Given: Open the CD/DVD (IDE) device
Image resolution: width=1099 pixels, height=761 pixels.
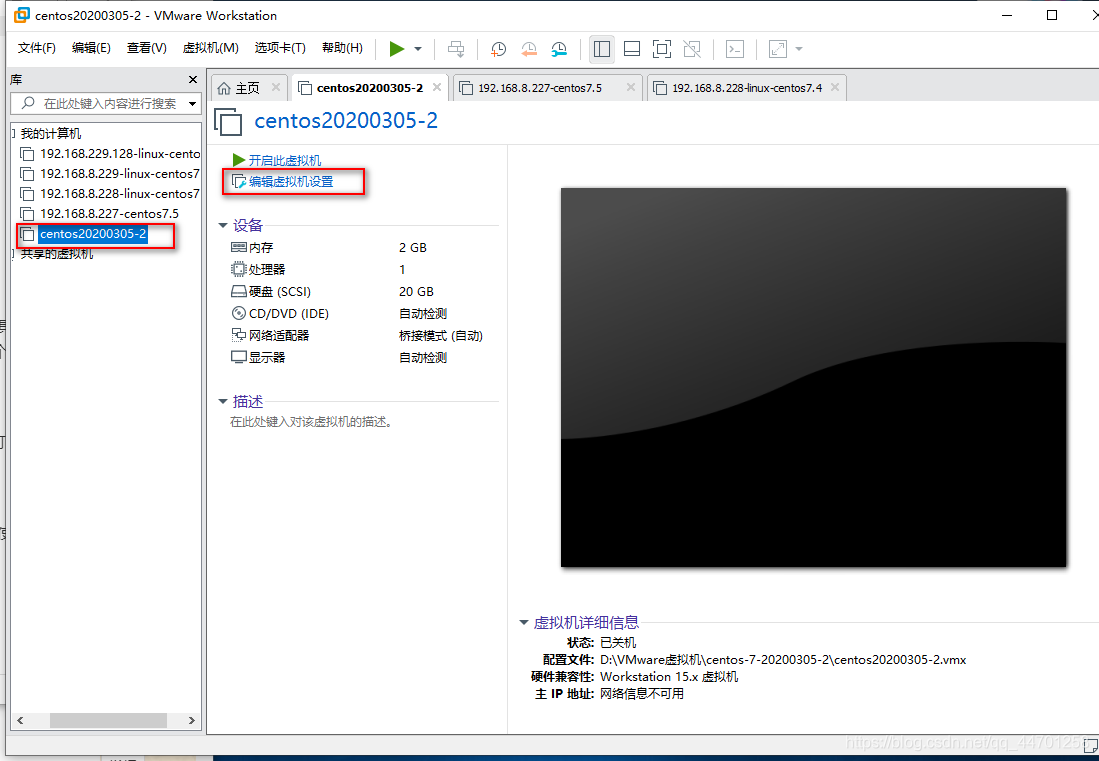Looking at the screenshot, I should (x=280, y=313).
